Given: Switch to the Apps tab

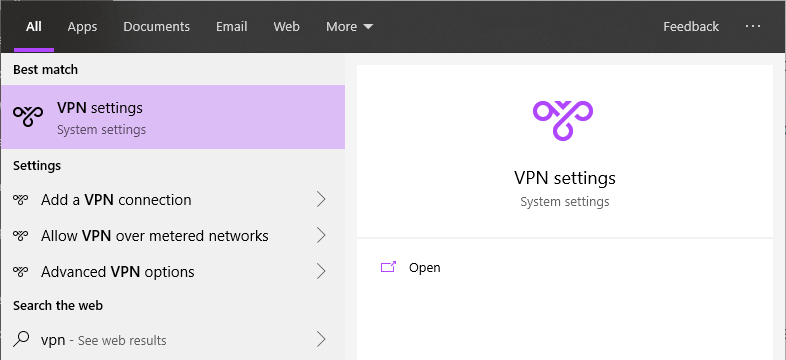Looking at the screenshot, I should pyautogui.click(x=82, y=27).
